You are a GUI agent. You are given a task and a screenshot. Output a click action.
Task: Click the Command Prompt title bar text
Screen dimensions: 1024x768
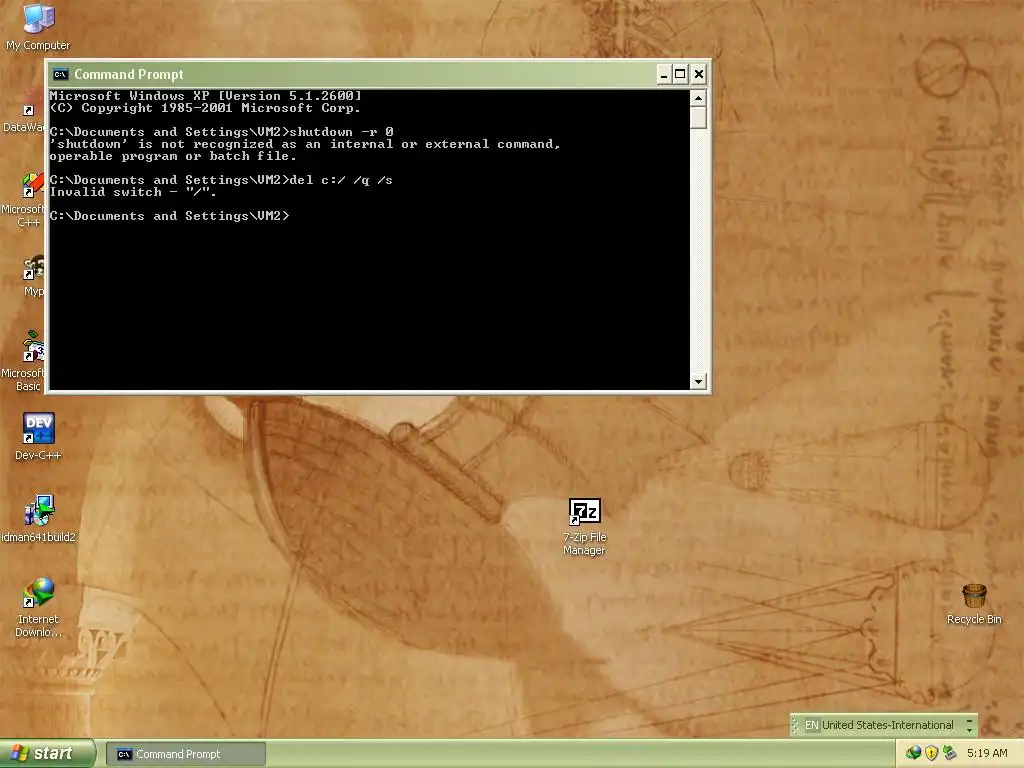[129, 74]
